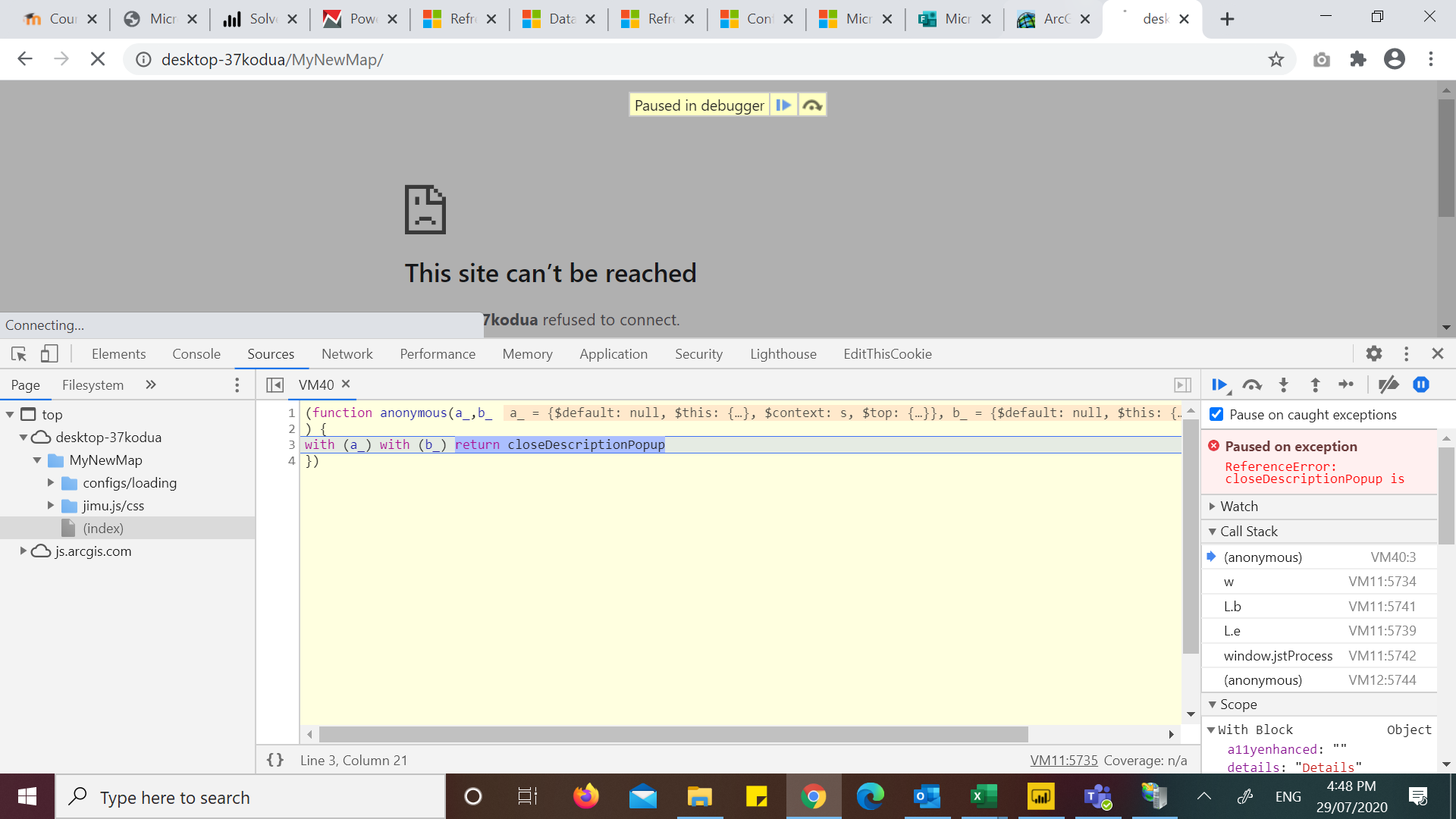1456x819 pixels.
Task: Toggle pause on exceptions button
Action: tap(1421, 385)
